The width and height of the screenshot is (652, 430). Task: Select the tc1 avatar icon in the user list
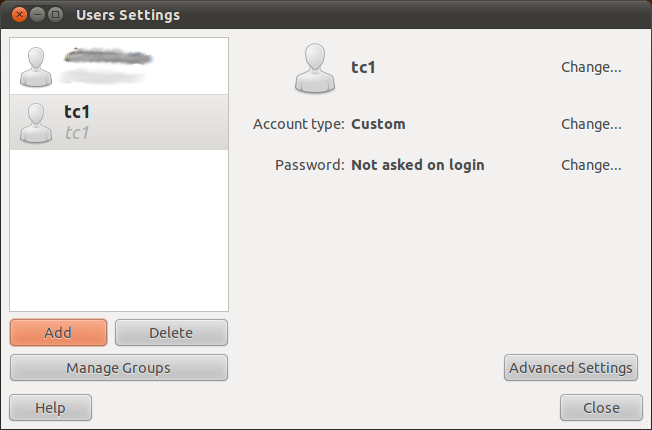[x=36, y=123]
